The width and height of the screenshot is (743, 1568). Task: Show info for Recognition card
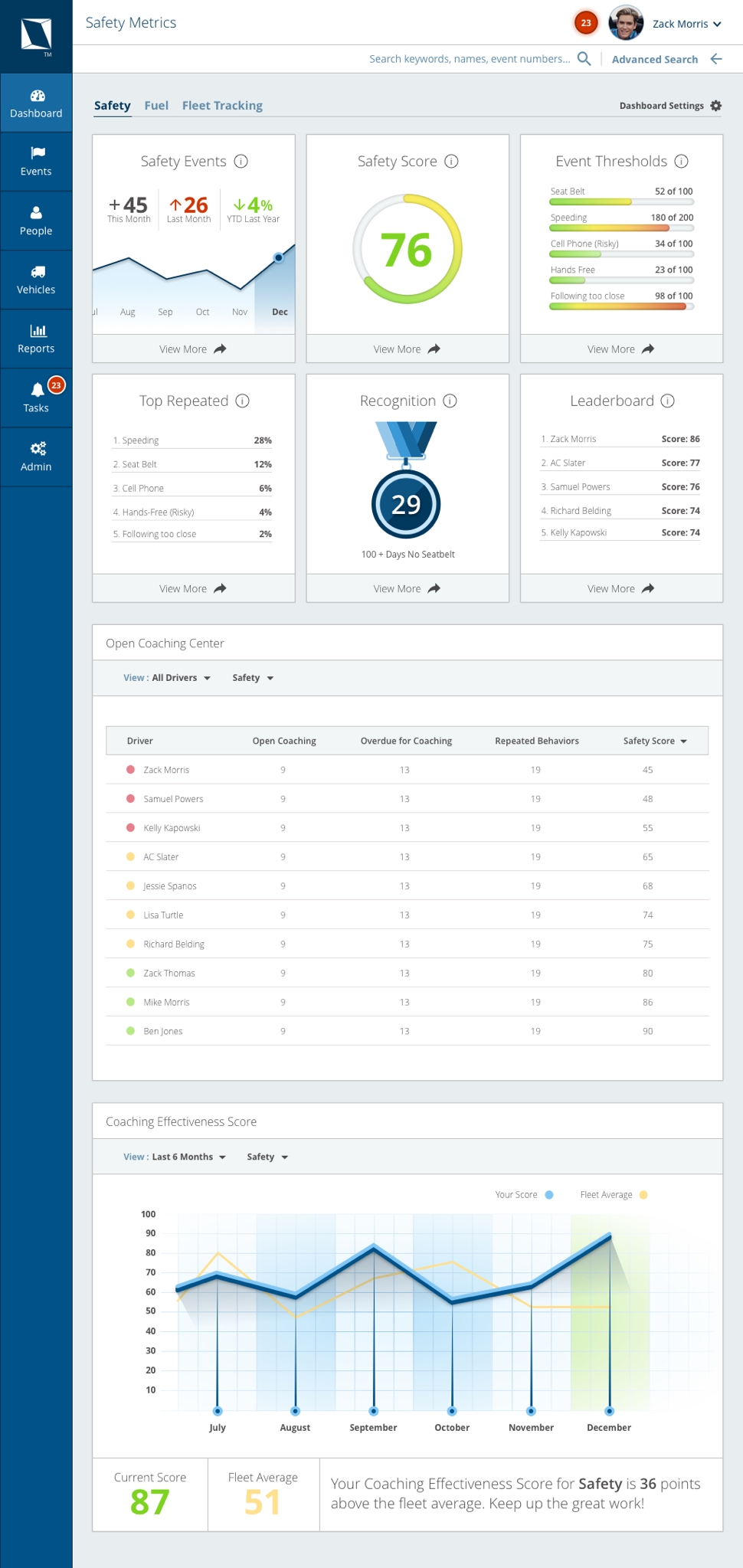[450, 401]
